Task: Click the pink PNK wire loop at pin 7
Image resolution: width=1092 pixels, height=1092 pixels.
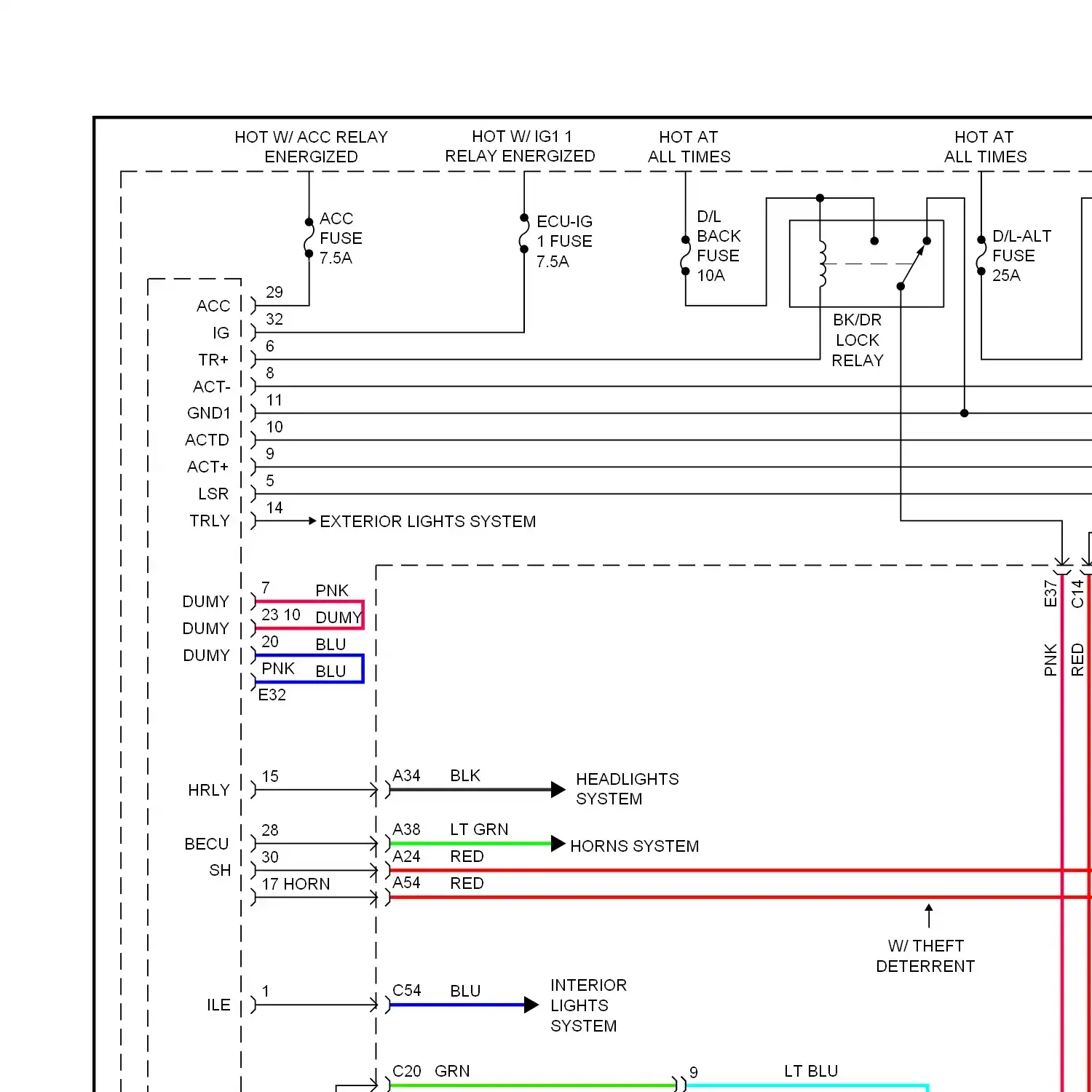Action: coord(309,614)
